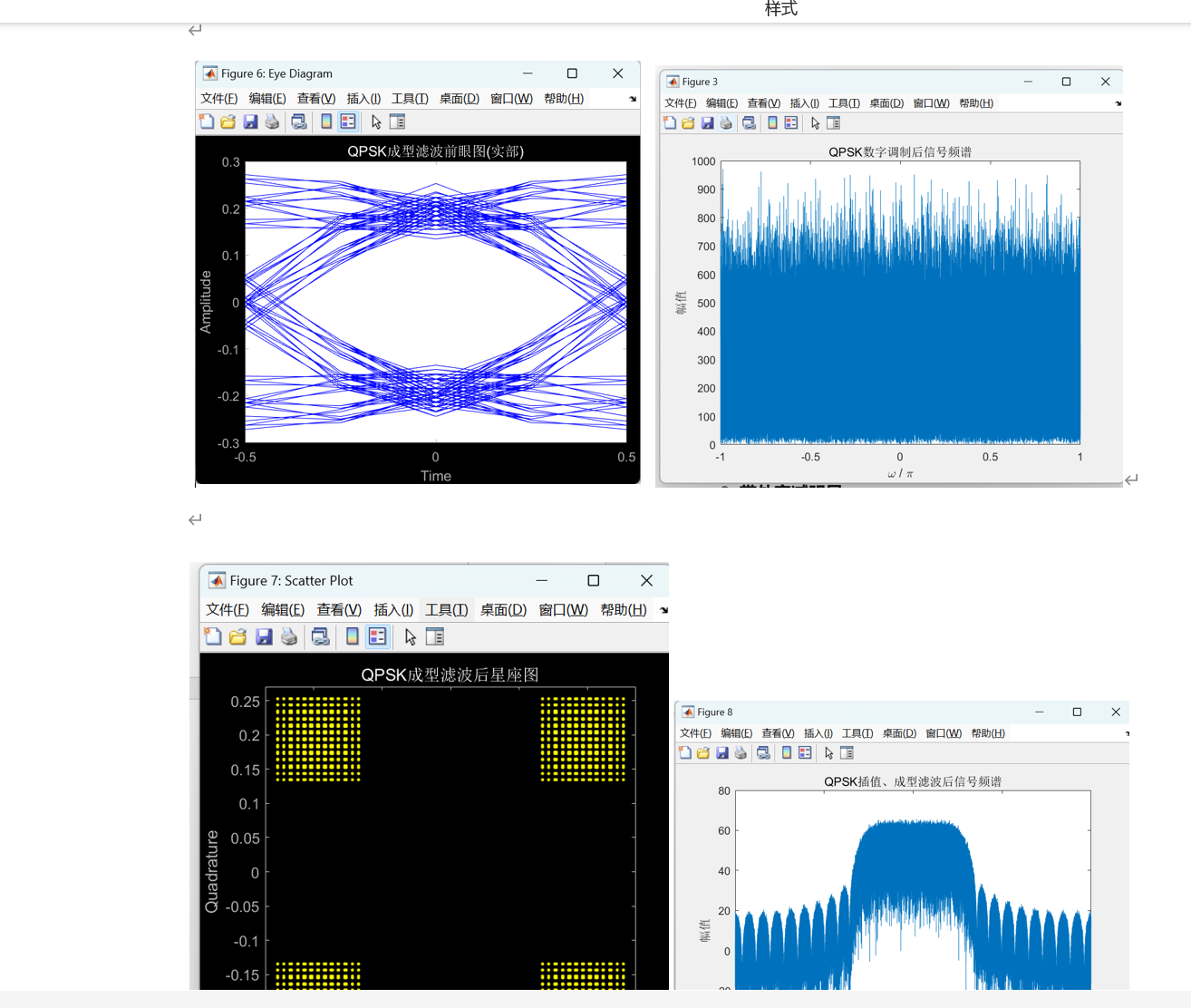This screenshot has width=1191, height=1008.
Task: Click Open File icon in Figure 6 window
Action: (228, 121)
